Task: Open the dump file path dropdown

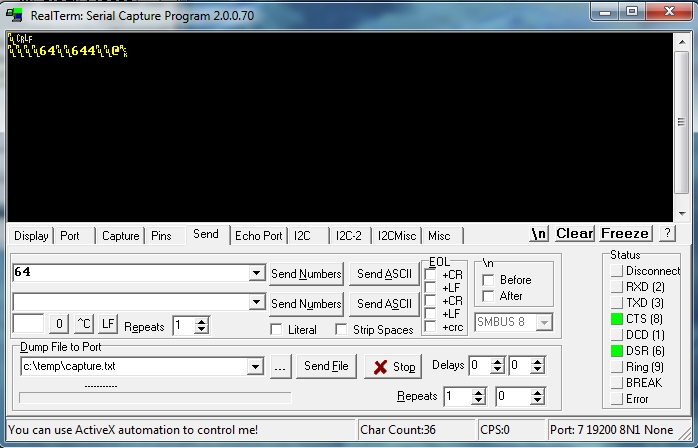Action: (257, 367)
